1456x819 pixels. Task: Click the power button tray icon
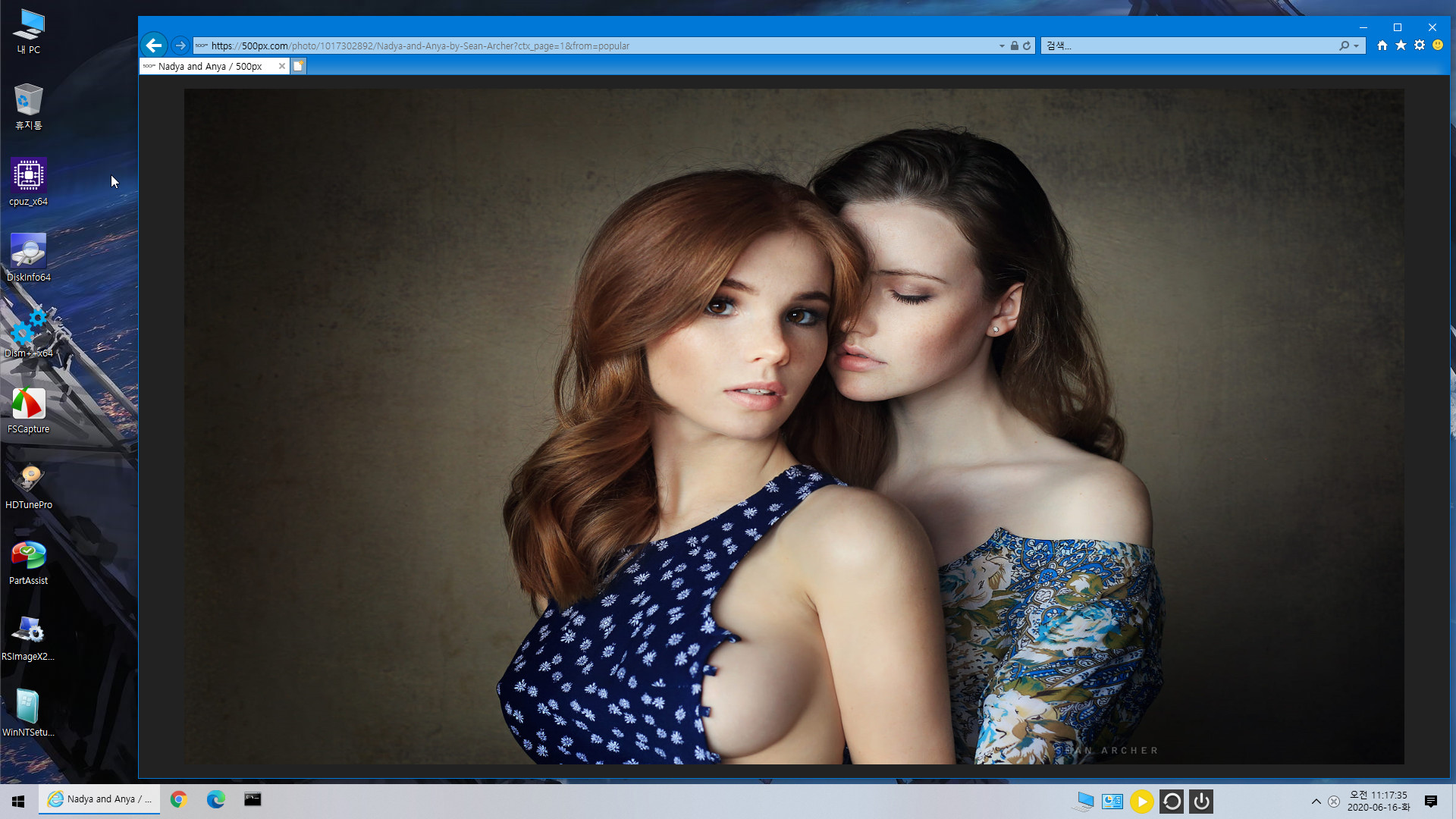[1201, 802]
